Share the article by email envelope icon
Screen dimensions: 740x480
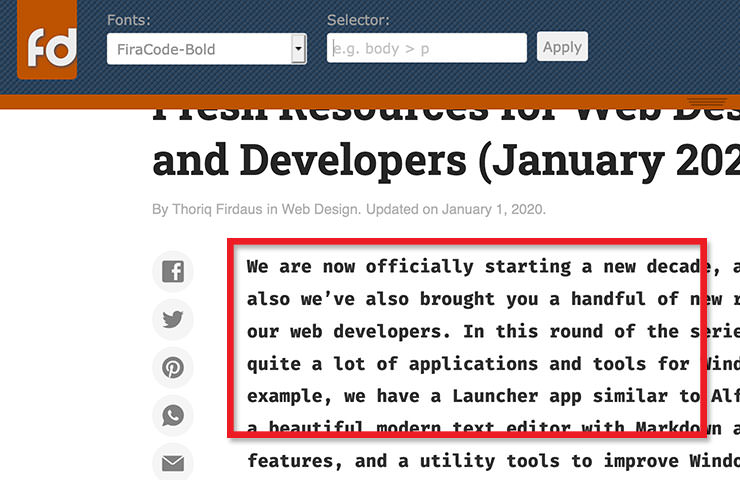[173, 463]
